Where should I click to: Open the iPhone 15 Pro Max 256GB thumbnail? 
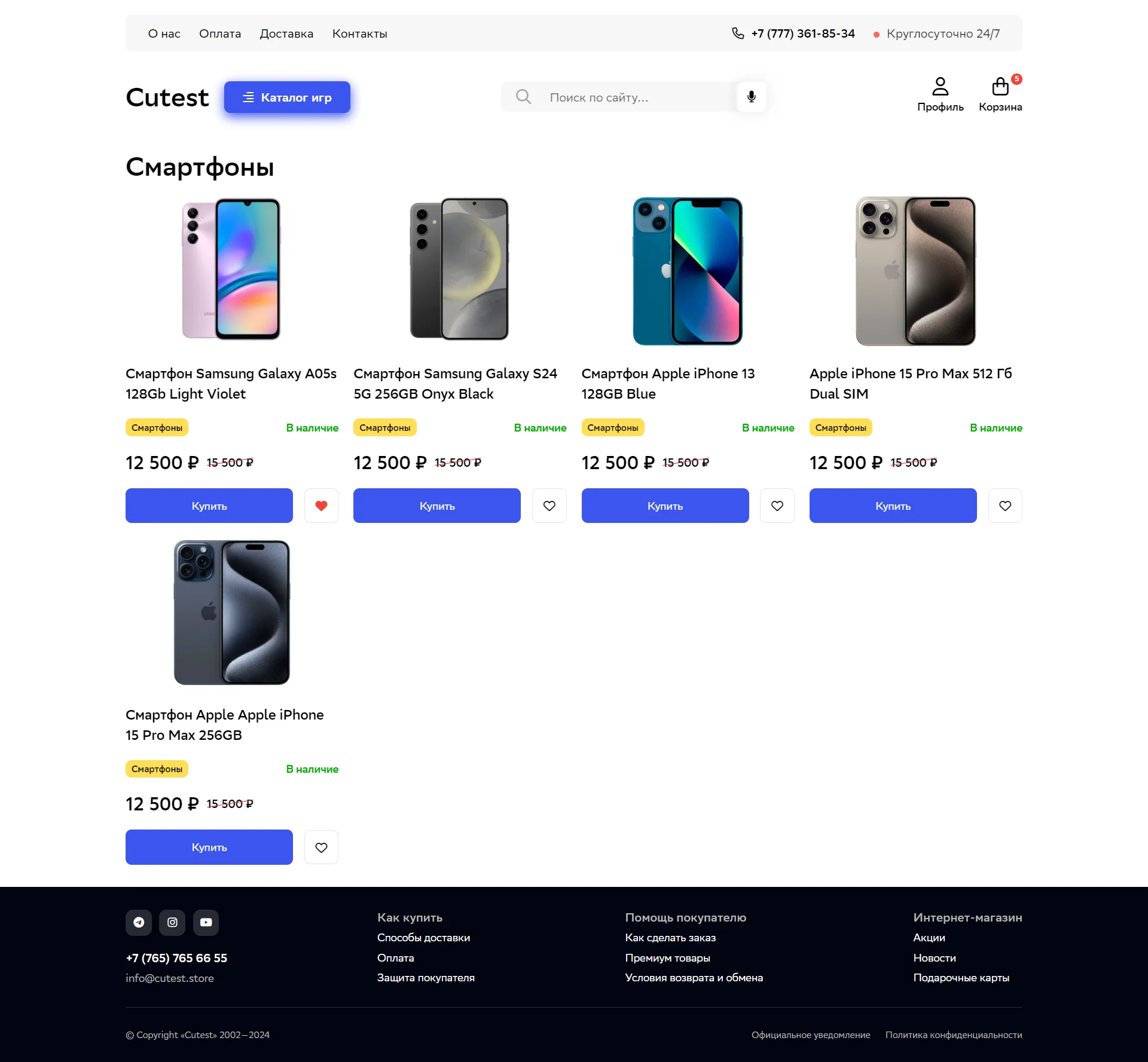232,613
